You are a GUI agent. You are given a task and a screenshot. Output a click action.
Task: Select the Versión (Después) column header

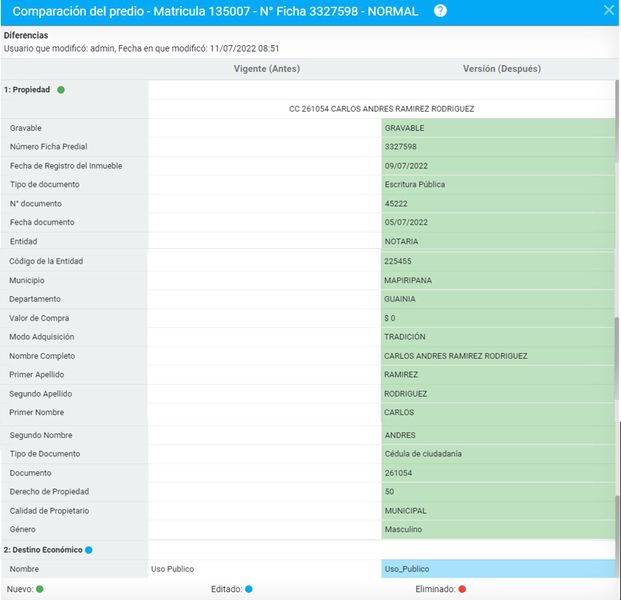[502, 69]
